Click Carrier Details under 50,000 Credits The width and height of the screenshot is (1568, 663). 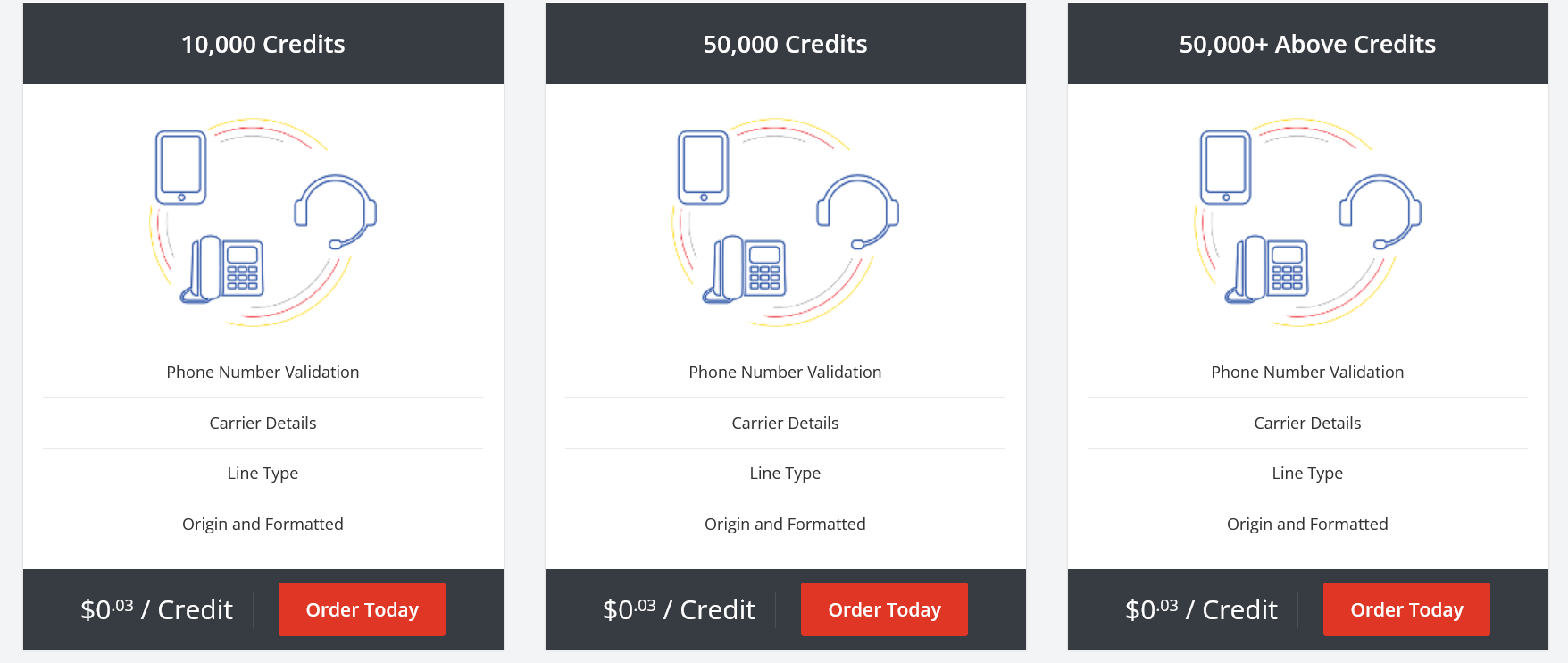[x=785, y=423]
